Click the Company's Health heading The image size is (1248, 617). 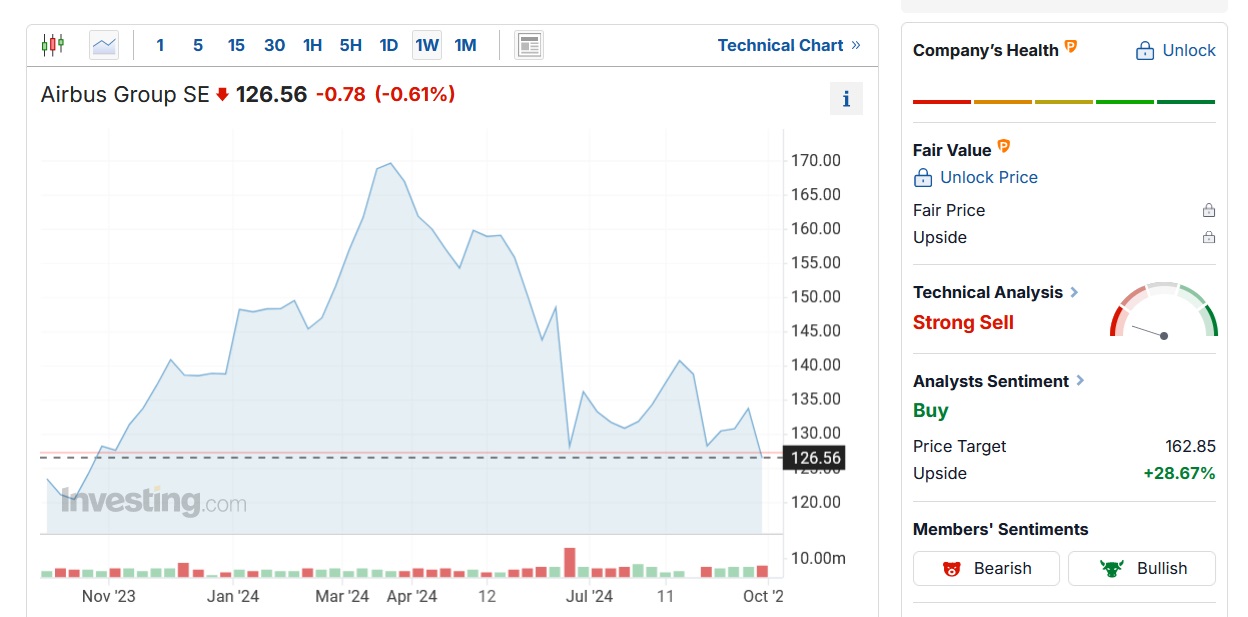[x=986, y=50]
